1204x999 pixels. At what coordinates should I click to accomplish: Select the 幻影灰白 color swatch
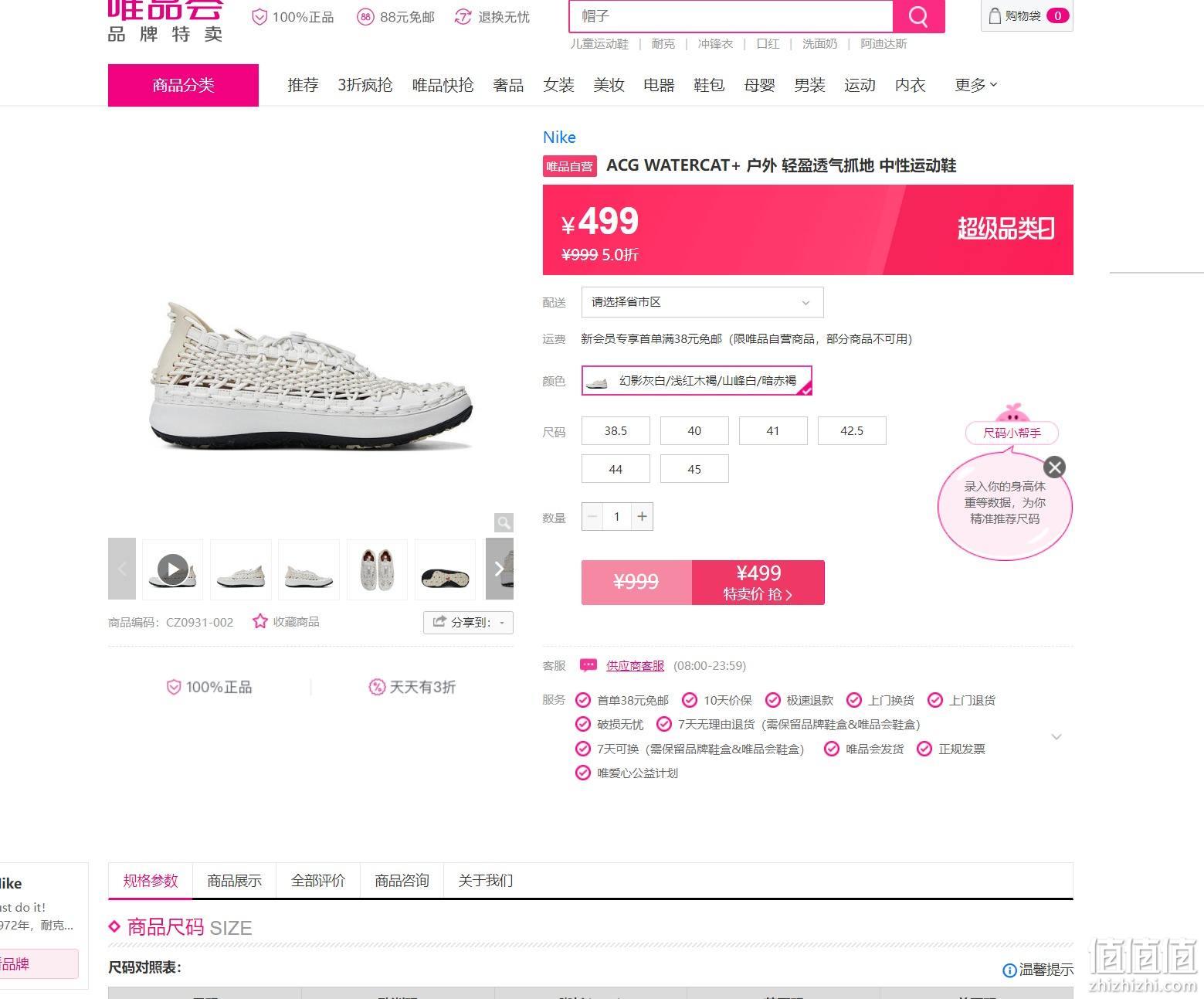(x=697, y=381)
